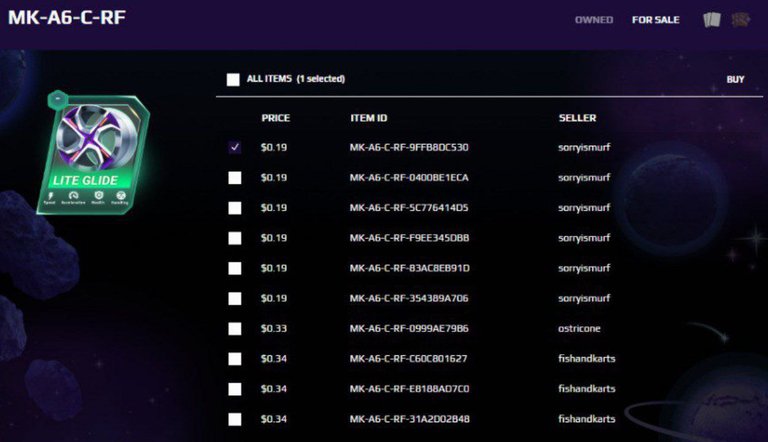Switch to the Owned tab
Viewport: 768px width, 442px height.
point(594,20)
